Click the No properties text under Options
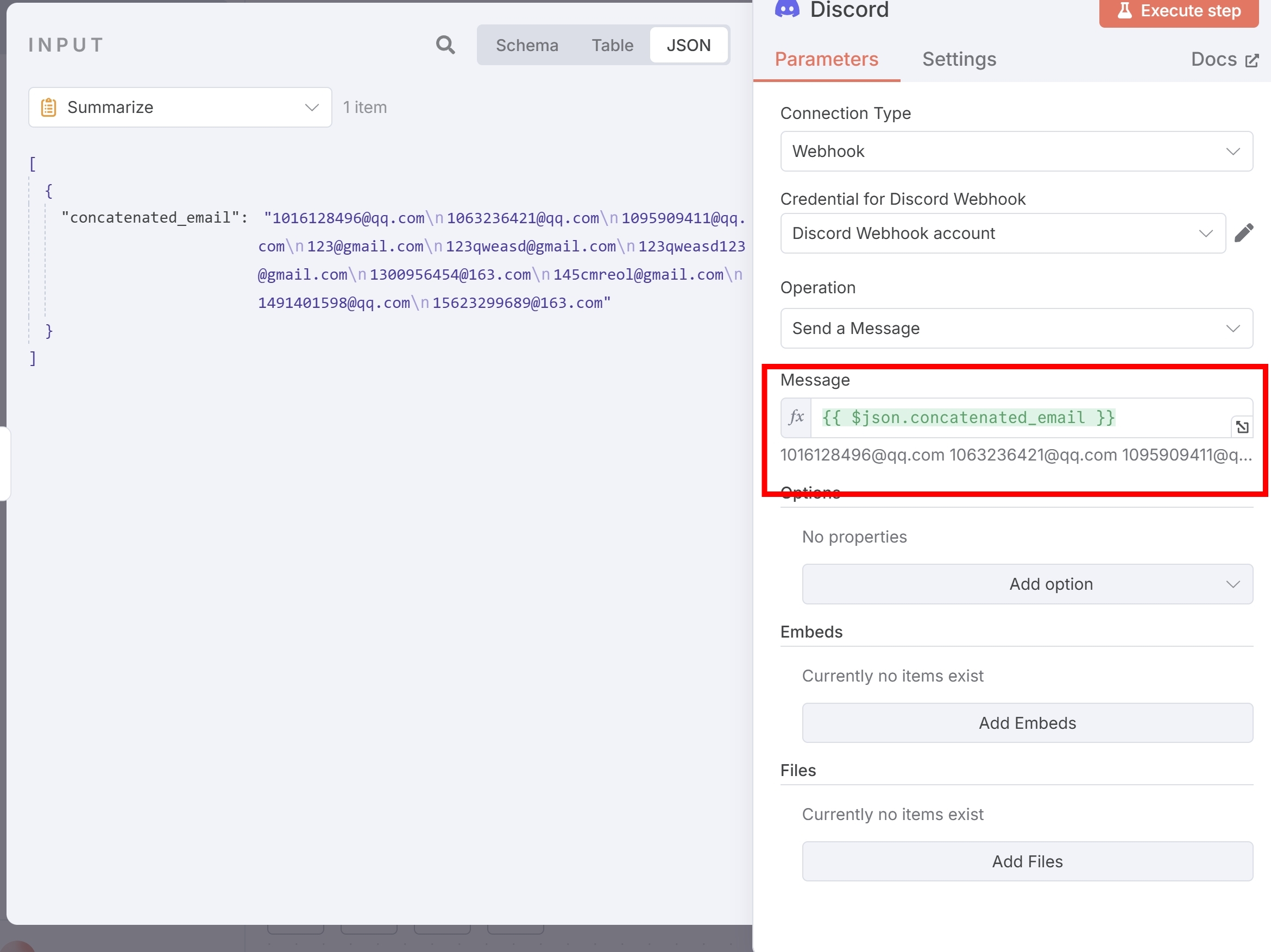 click(854, 537)
